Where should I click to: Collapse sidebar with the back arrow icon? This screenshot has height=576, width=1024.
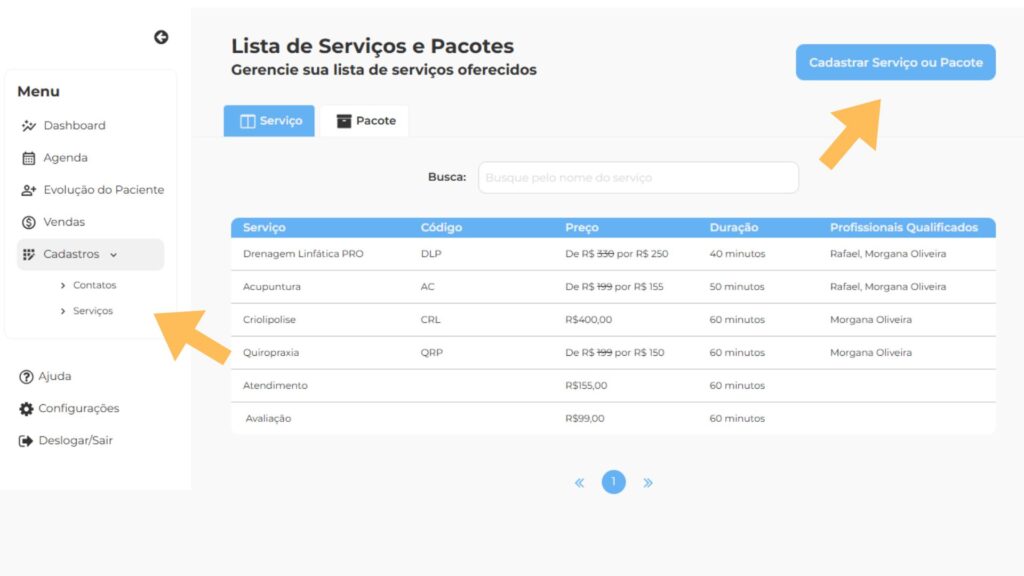click(161, 37)
